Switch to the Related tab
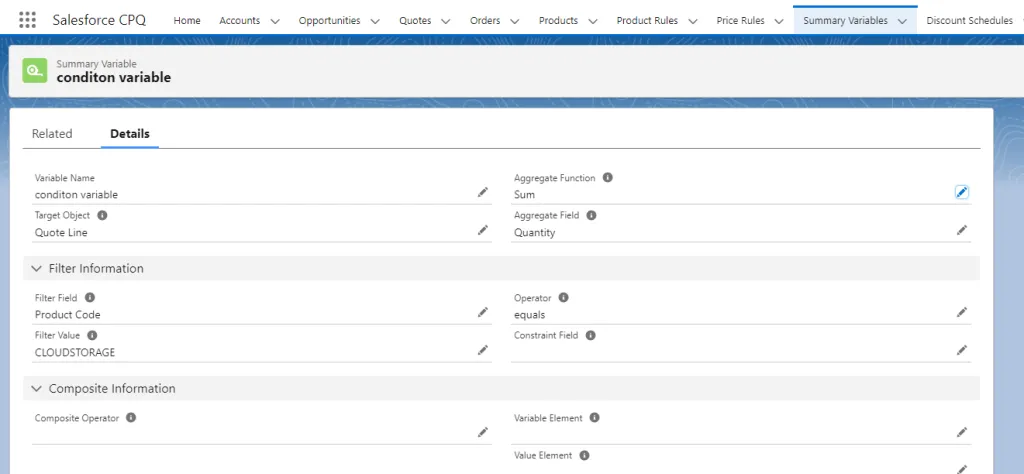Viewport: 1024px width, 474px height. [x=52, y=133]
